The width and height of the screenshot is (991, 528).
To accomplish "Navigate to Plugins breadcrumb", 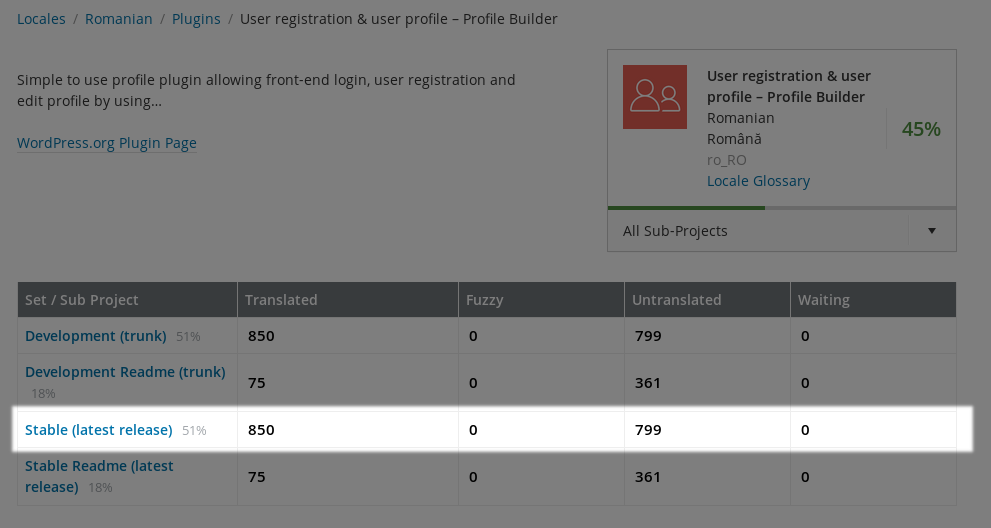I will coord(196,19).
